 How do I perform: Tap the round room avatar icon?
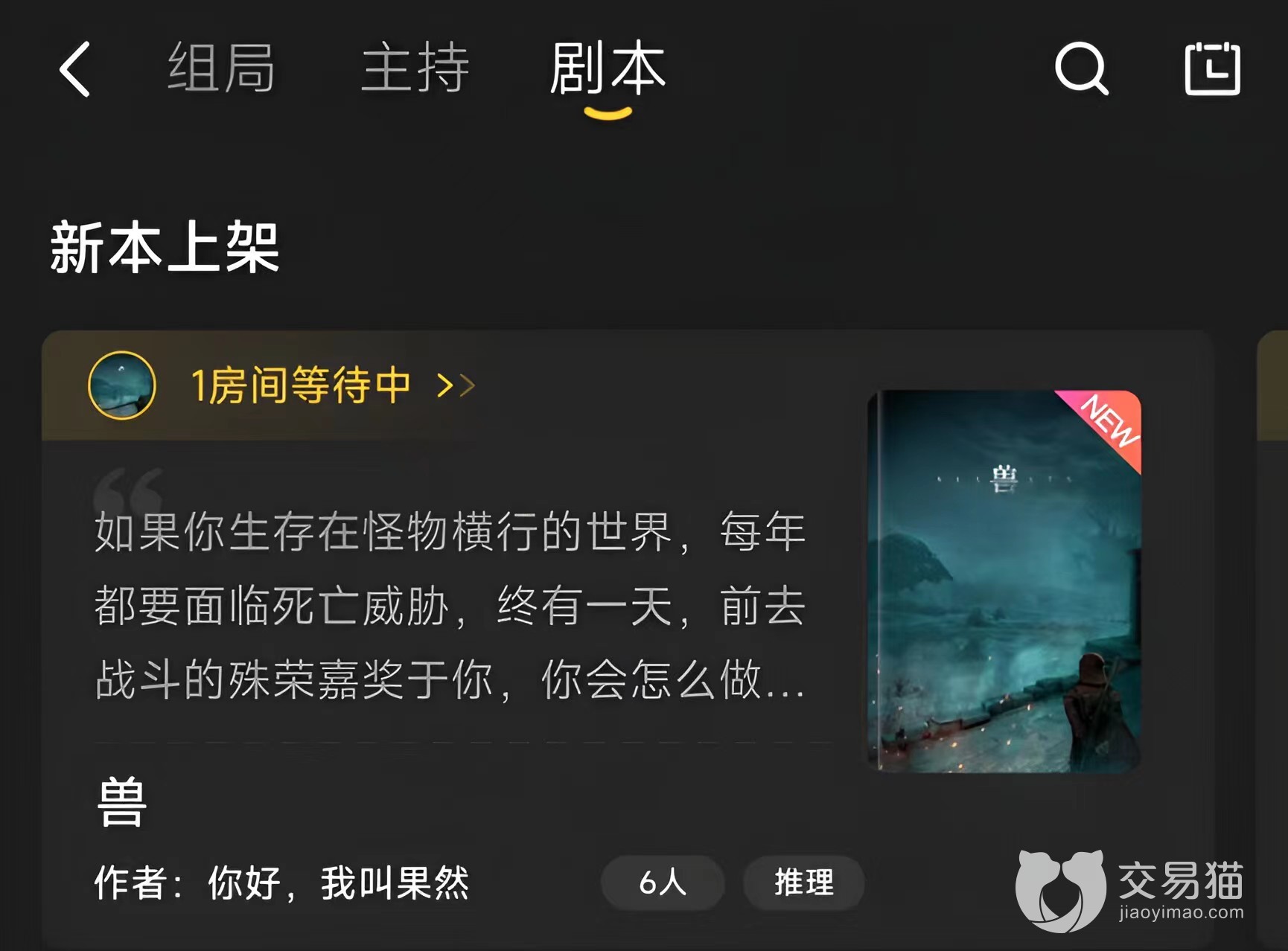pyautogui.click(x=122, y=385)
